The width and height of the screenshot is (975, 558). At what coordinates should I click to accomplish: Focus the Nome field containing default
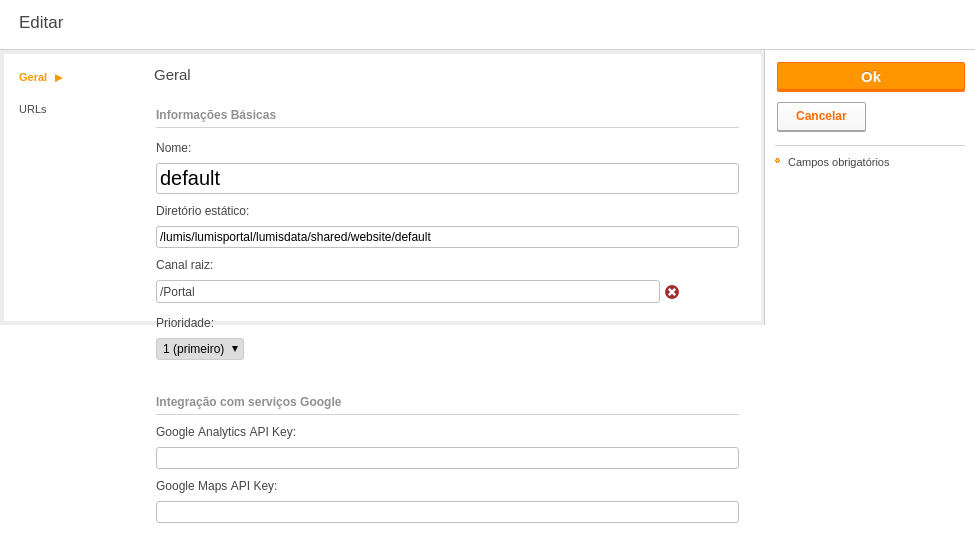click(447, 179)
